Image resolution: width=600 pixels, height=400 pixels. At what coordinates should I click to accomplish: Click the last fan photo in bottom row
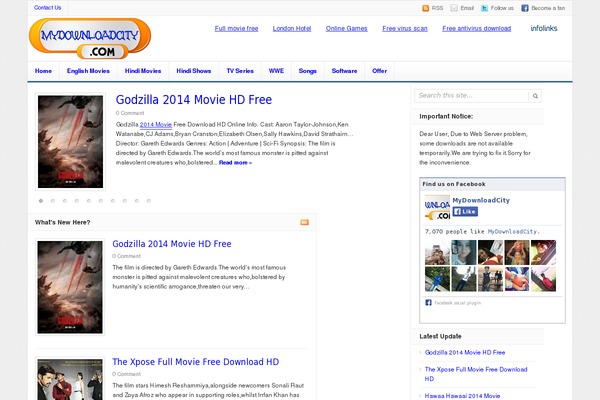pos(543,279)
